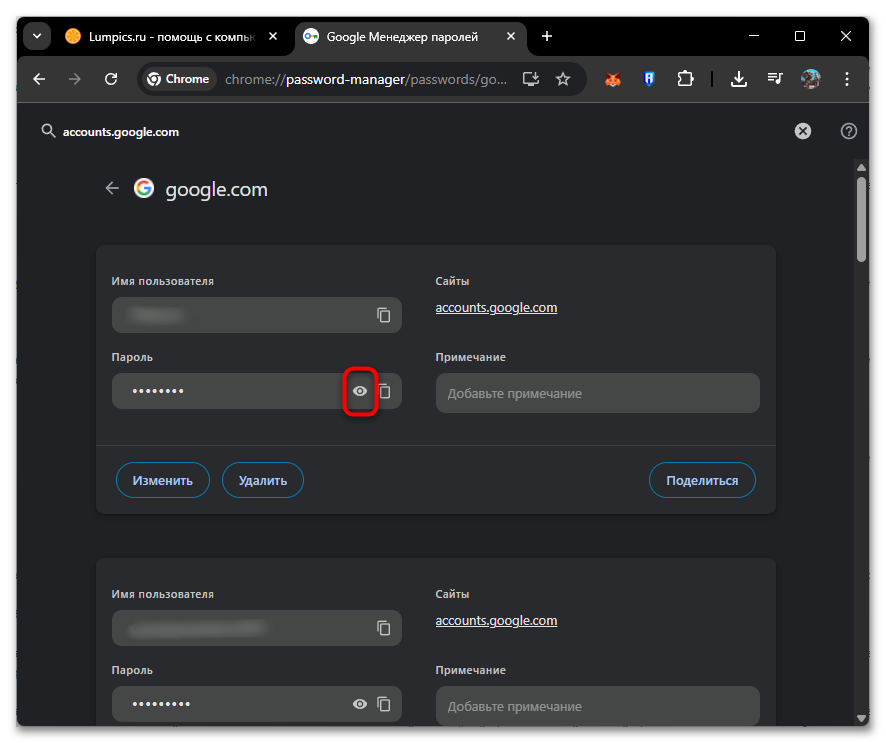
Task: Copy the password in the second card
Action: coord(384,704)
